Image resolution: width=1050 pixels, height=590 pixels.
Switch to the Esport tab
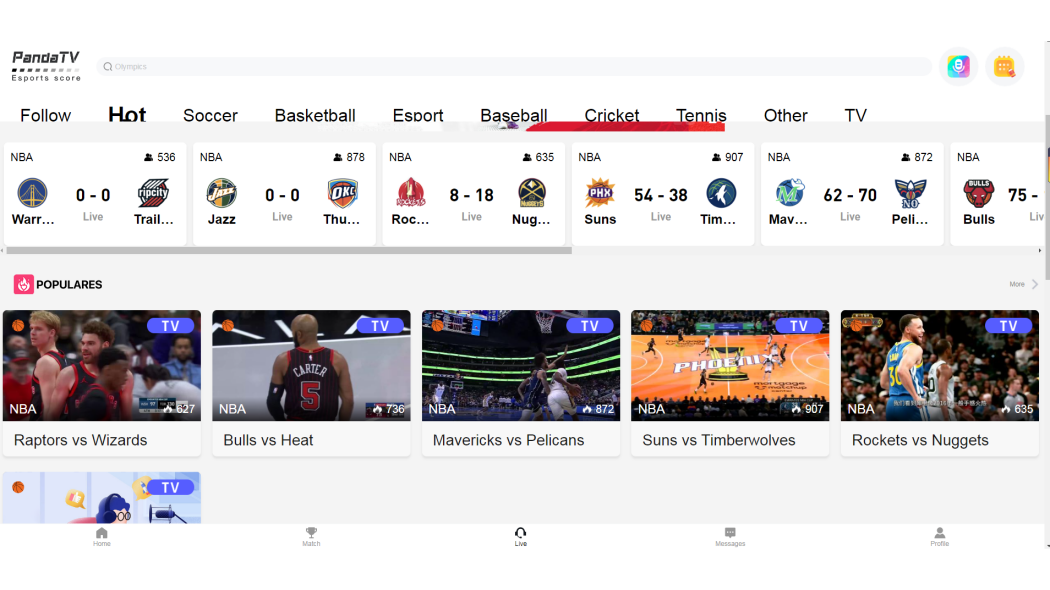(418, 115)
